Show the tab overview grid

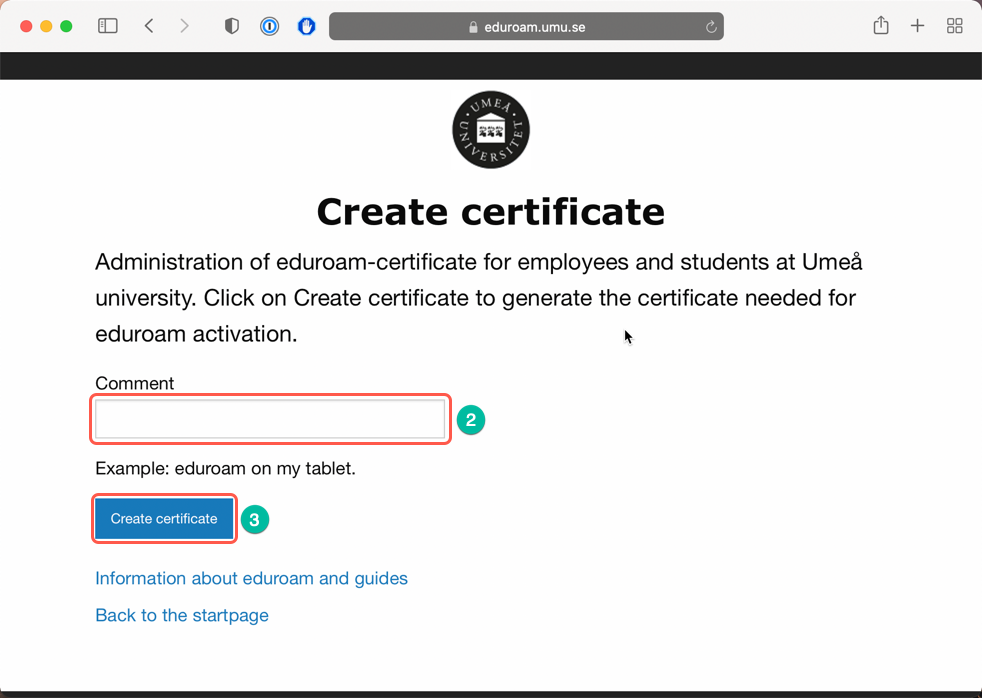pyautogui.click(x=954, y=26)
